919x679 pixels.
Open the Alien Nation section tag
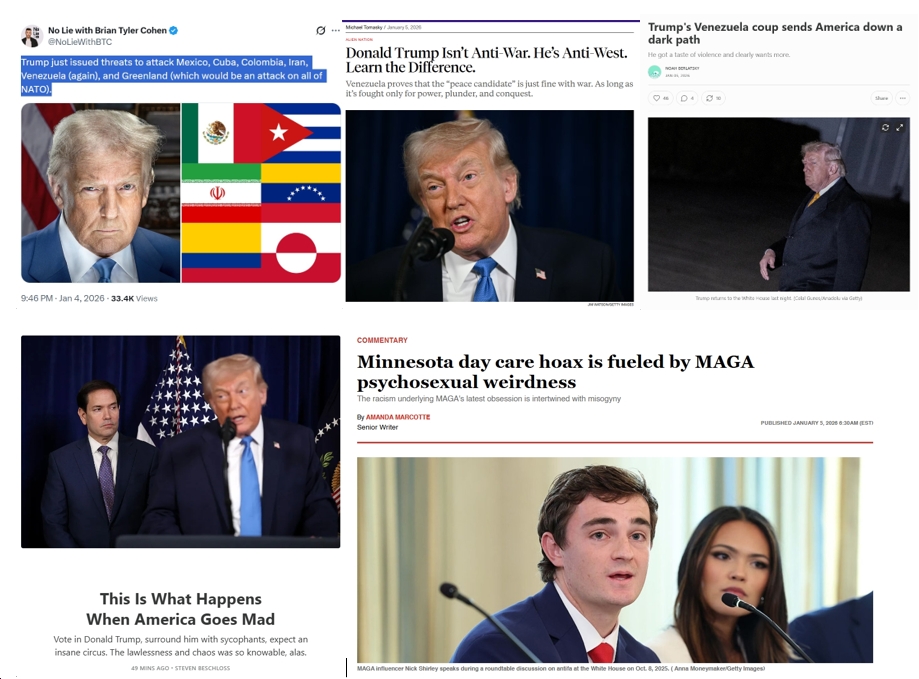pos(359,39)
